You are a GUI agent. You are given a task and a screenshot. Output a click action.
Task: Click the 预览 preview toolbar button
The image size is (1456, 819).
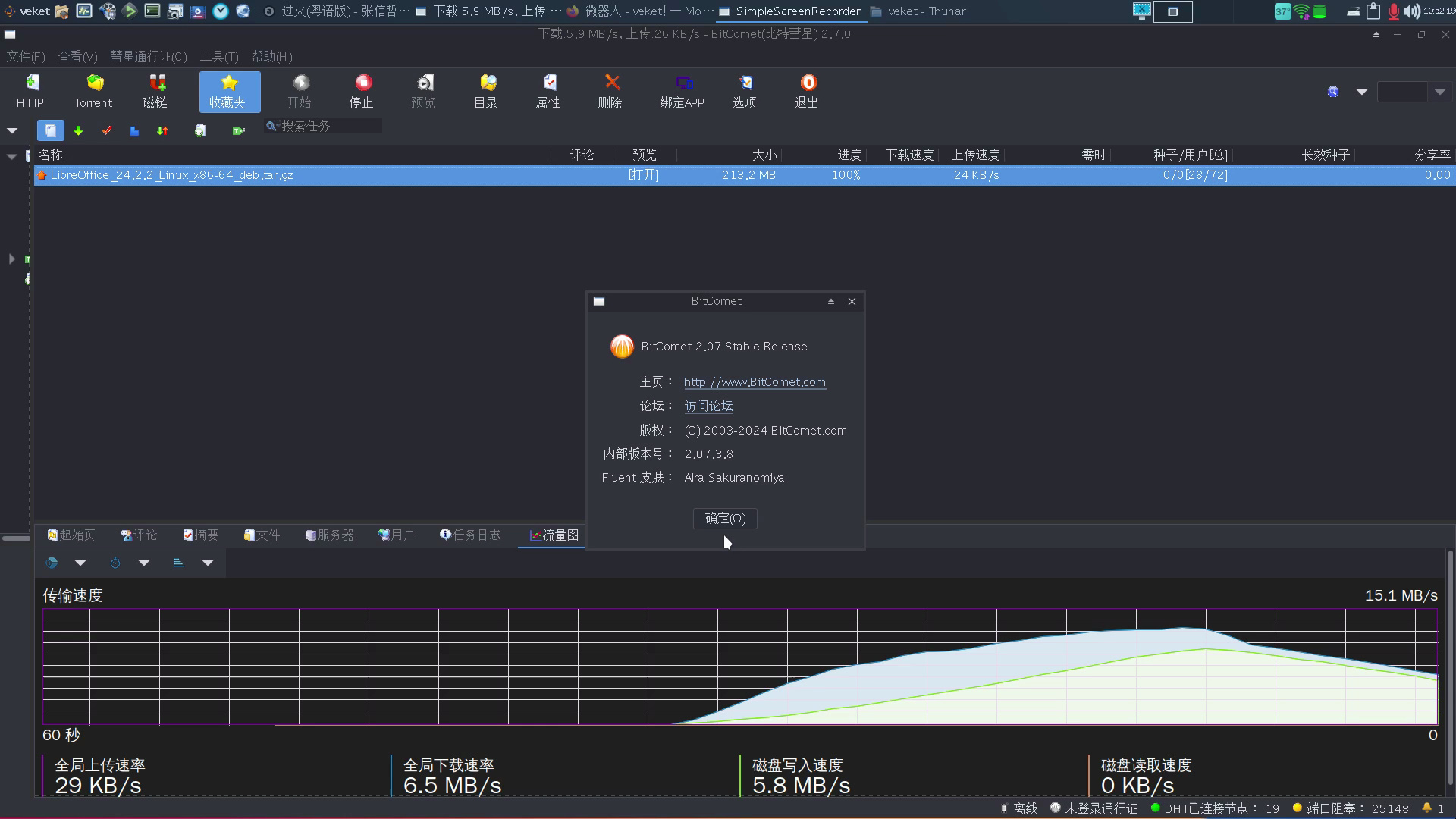click(423, 92)
